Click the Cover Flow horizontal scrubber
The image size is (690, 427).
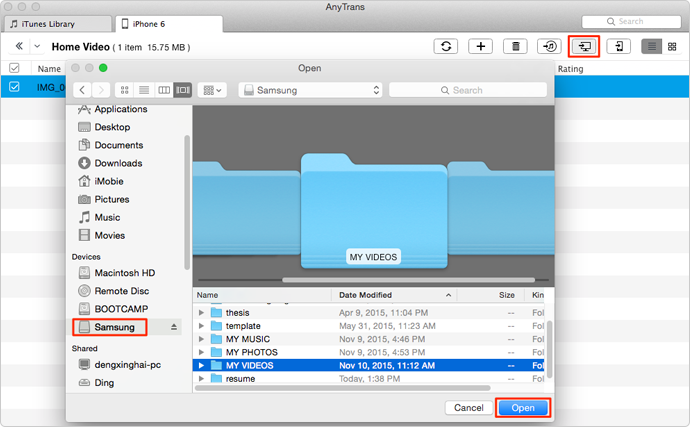408,280
